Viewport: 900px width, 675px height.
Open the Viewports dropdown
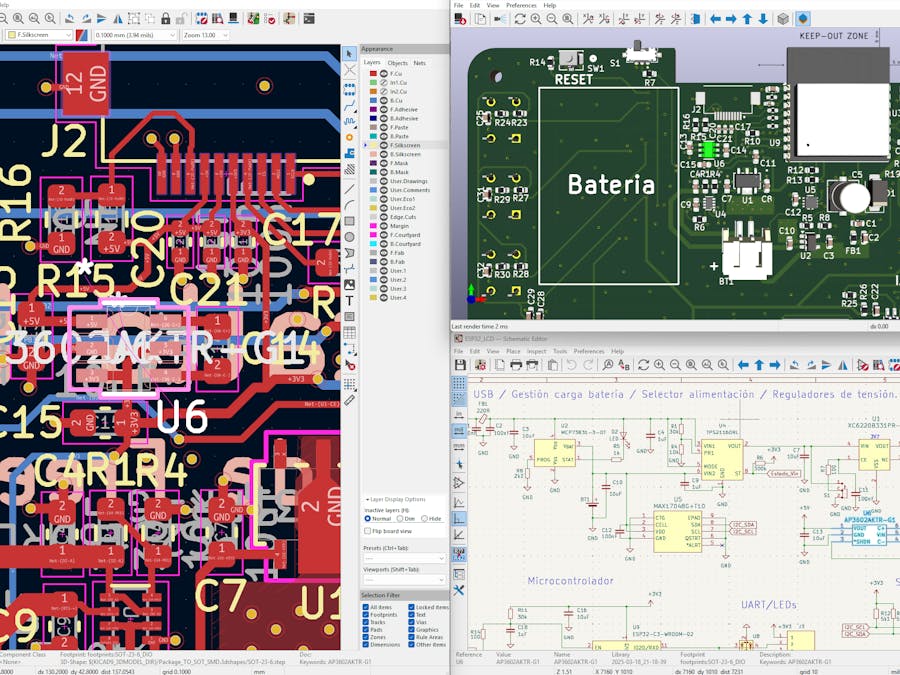(404, 578)
